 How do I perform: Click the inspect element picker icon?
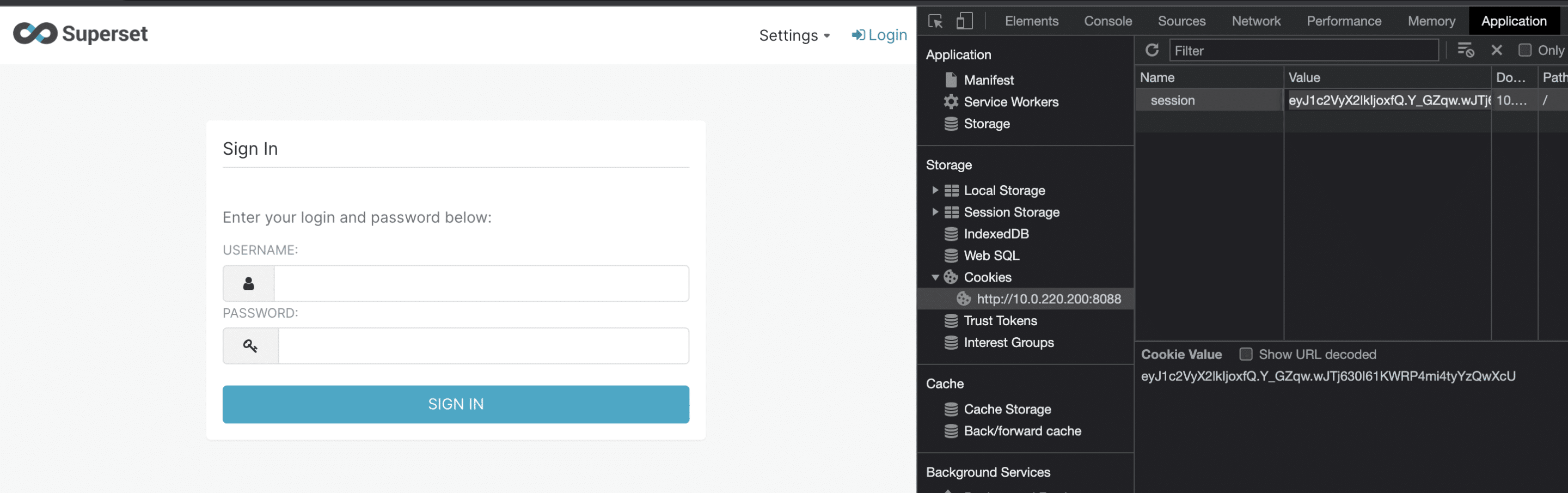pyautogui.click(x=935, y=21)
